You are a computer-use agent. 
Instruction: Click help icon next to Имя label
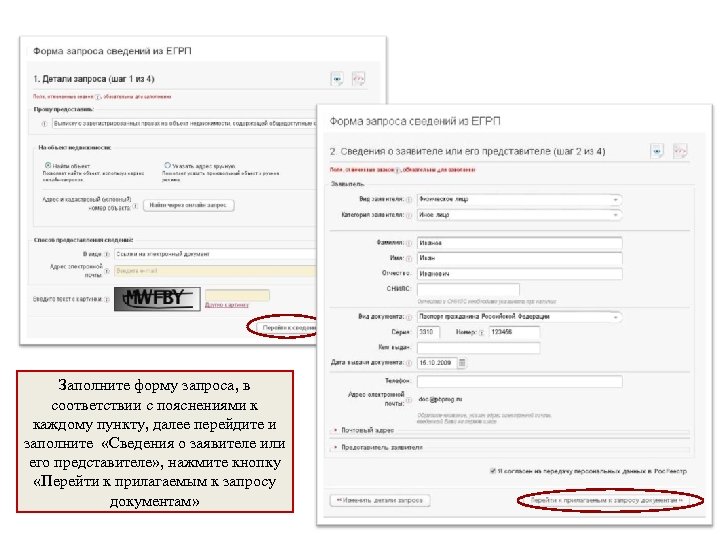(x=408, y=259)
